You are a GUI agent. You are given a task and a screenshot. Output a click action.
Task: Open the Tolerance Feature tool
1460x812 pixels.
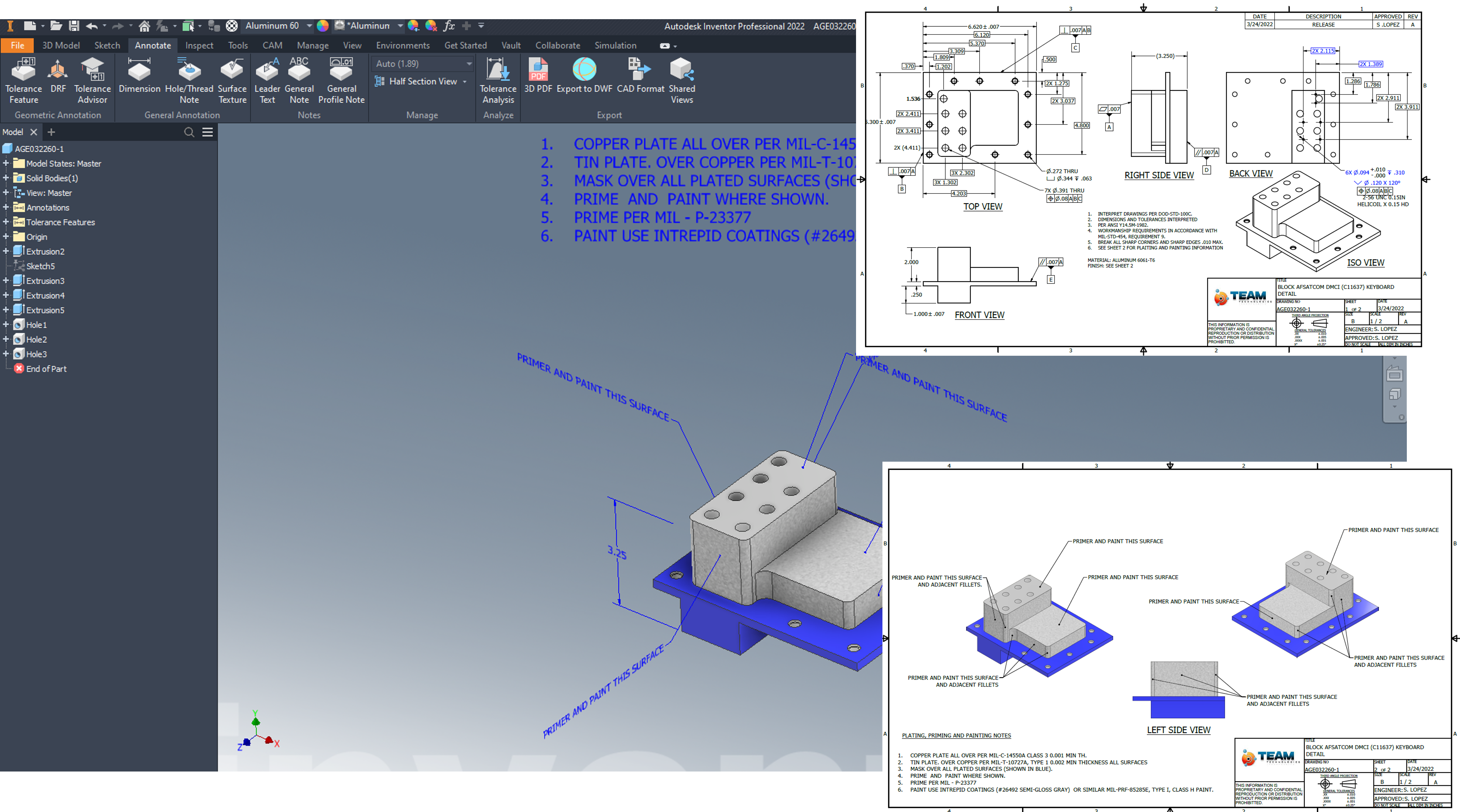click(x=24, y=80)
